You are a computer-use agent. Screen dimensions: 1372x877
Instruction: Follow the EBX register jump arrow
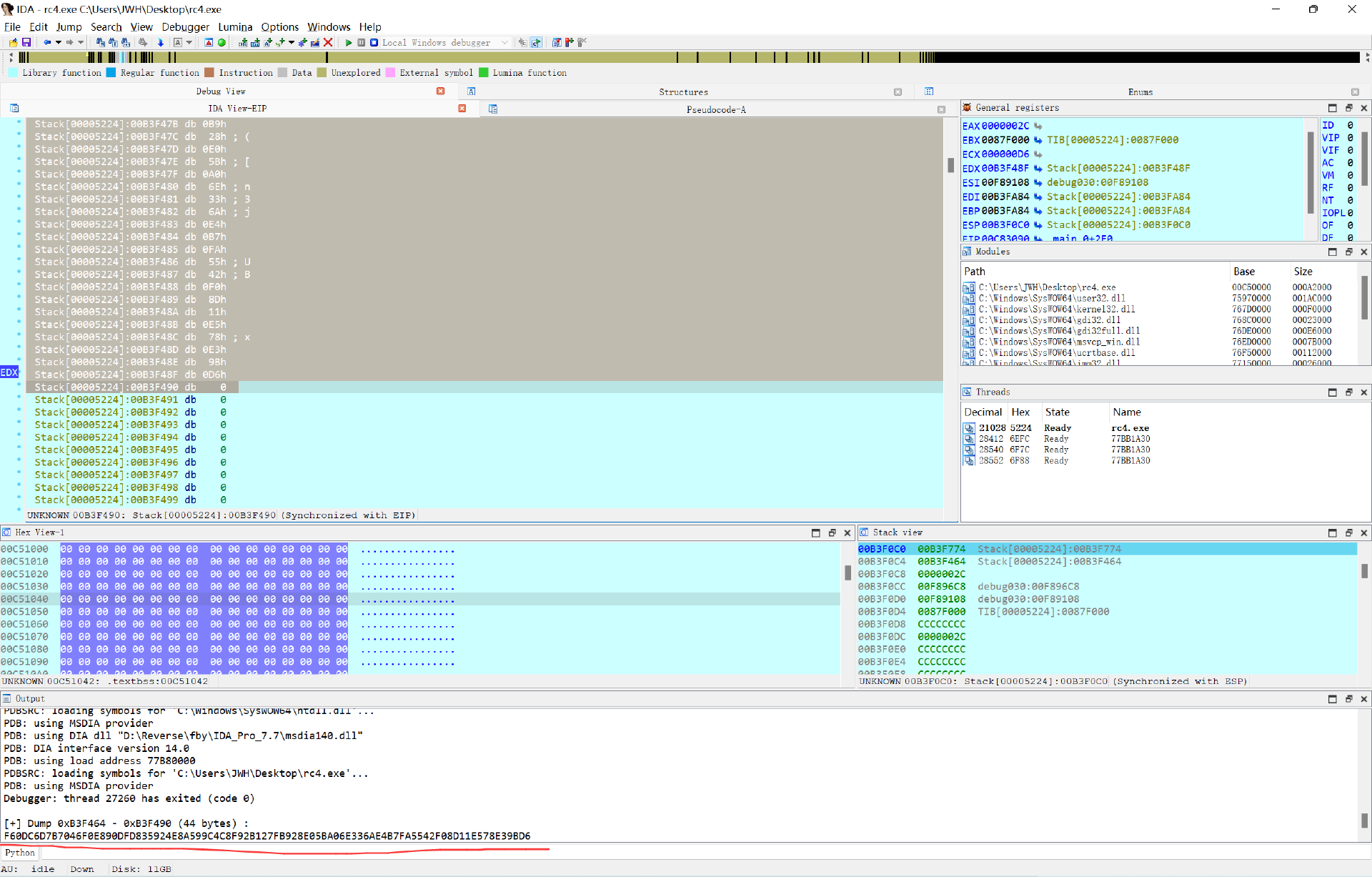pos(1038,140)
